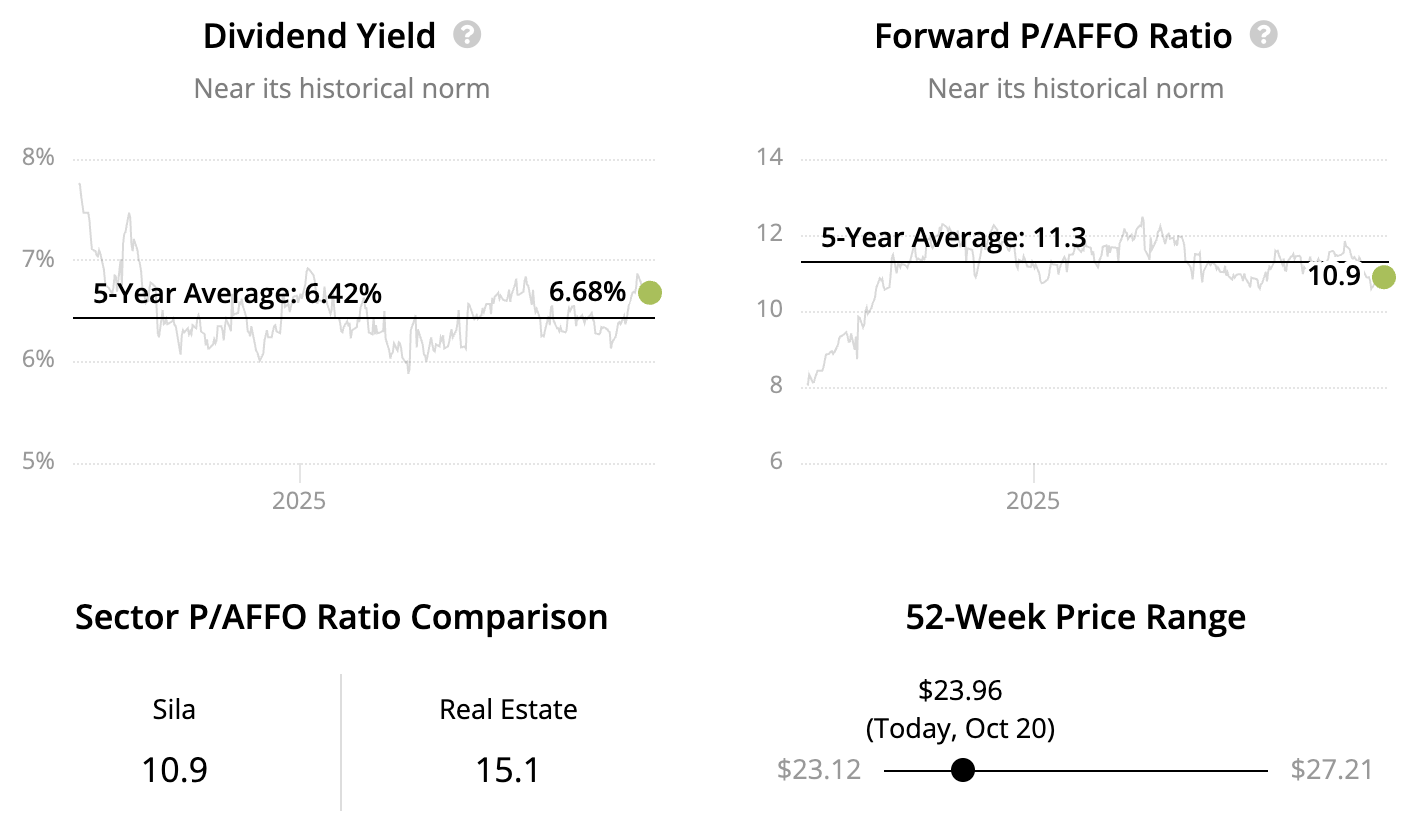1424x826 pixels.
Task: Click 'Near its historical norm' under Dividend Yield
Action: click(x=341, y=88)
